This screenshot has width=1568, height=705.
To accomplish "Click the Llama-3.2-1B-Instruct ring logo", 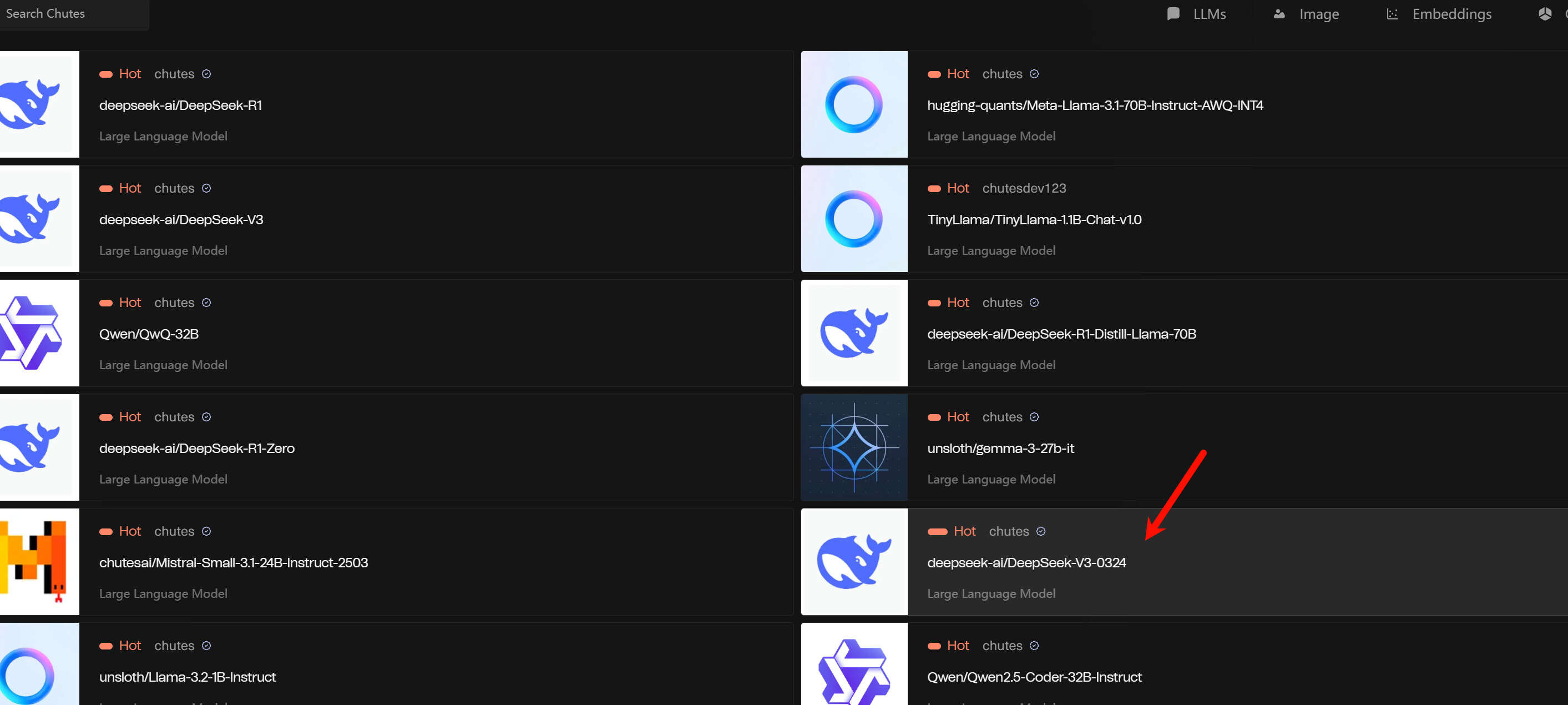I will (39, 664).
